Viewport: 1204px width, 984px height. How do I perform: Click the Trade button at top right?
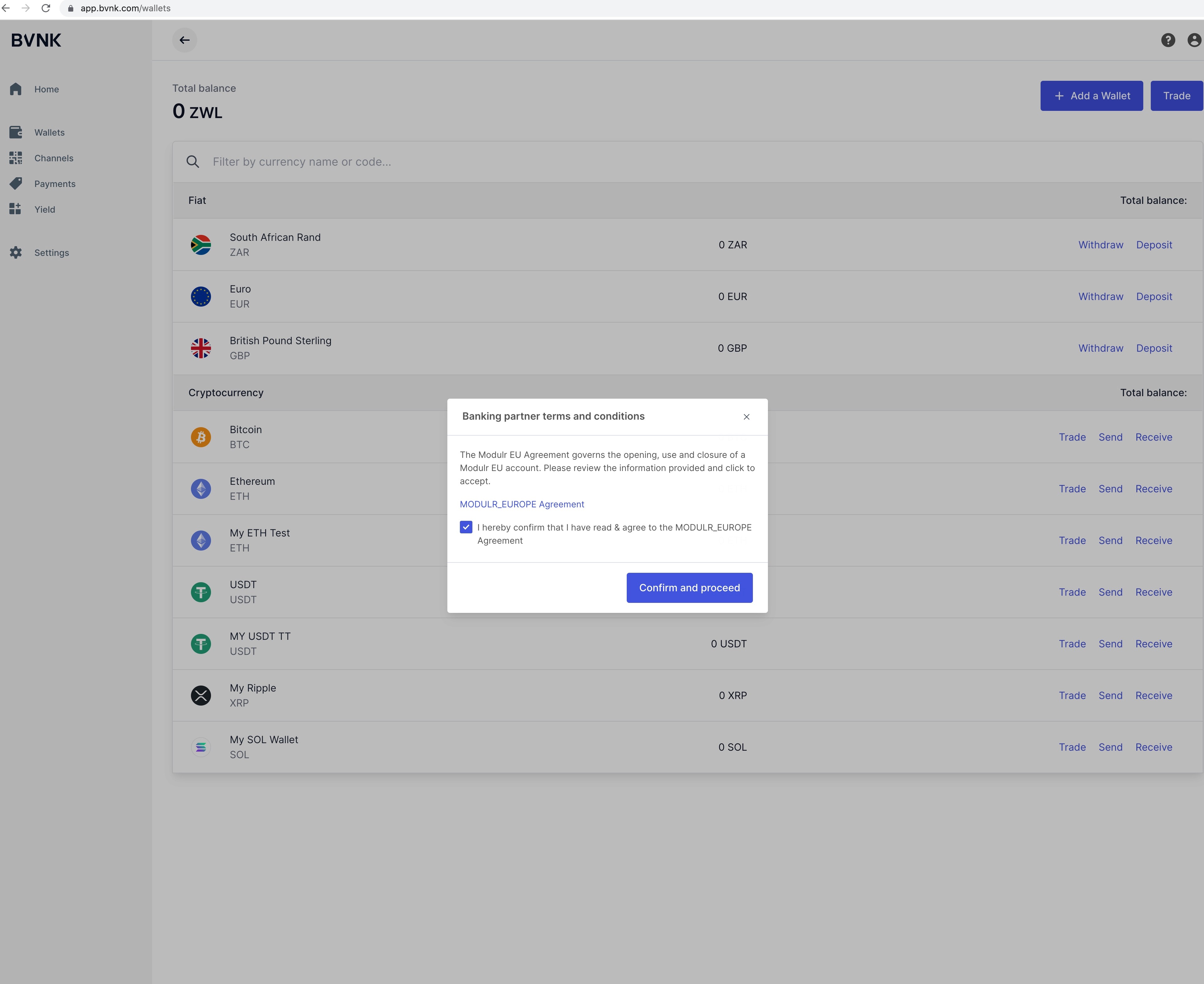[1176, 96]
